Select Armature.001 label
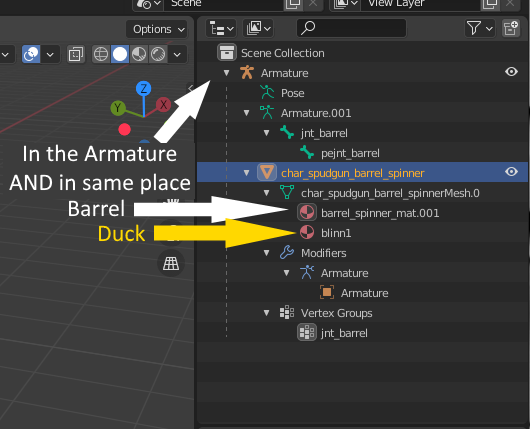This screenshot has height=429, width=530. click(x=316, y=113)
